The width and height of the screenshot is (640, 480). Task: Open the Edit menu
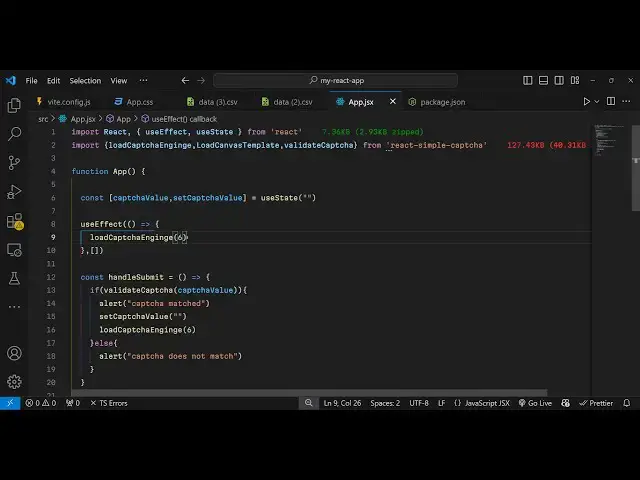click(53, 81)
